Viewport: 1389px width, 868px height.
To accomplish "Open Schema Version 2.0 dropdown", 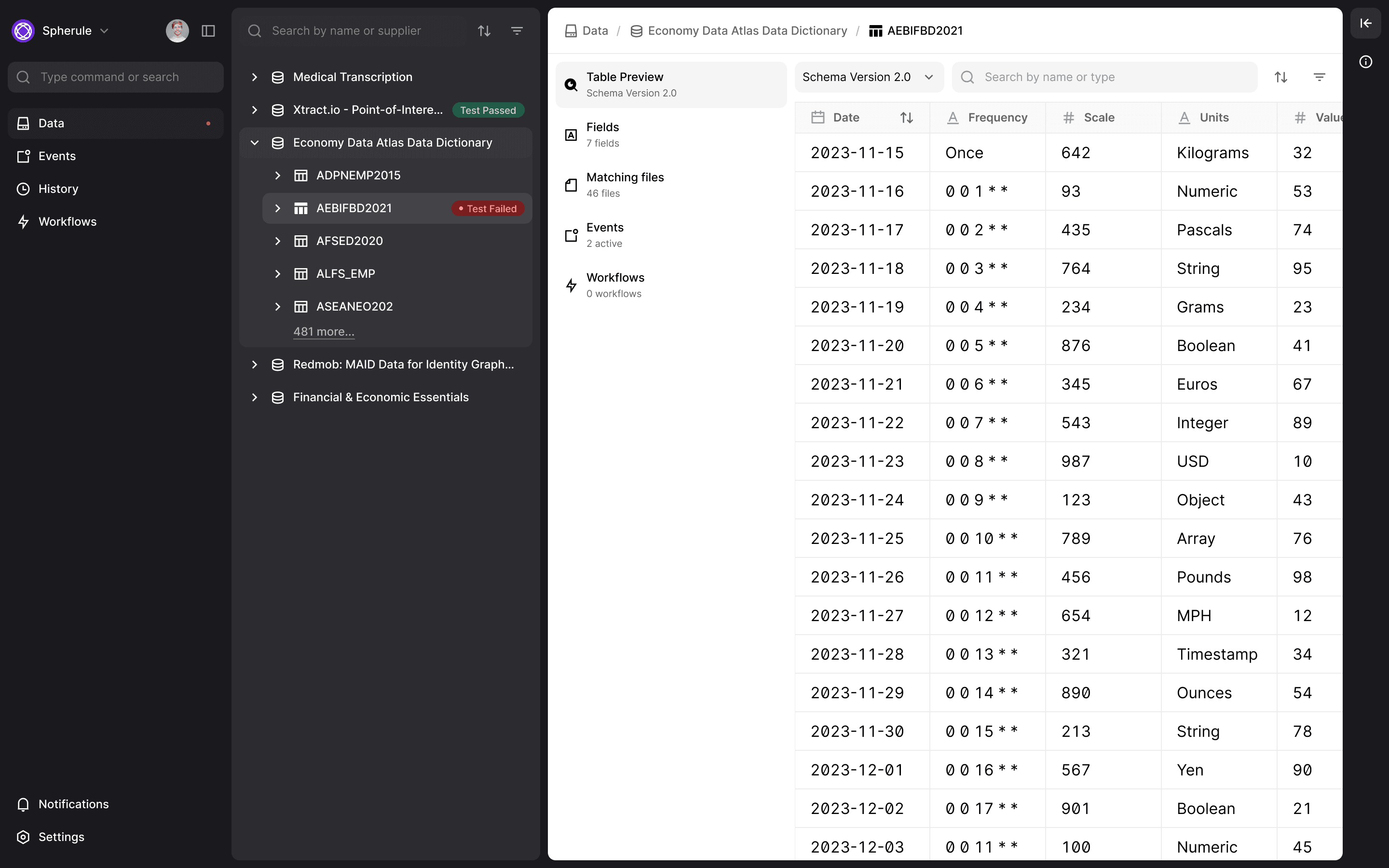I will coord(869,77).
